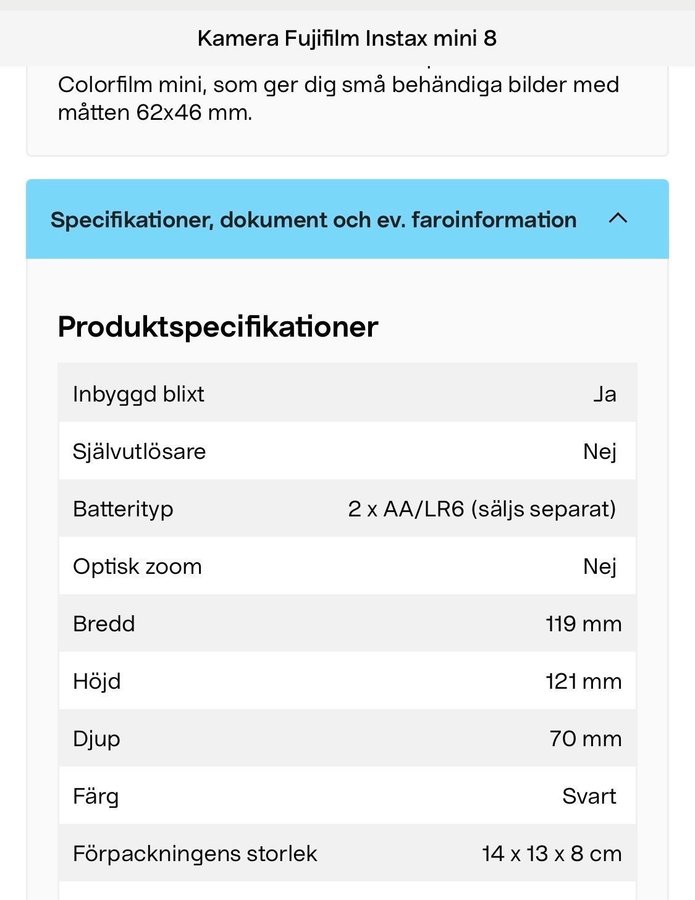Collapse the Specifikationer section chevron
This screenshot has height=900, width=695.
(618, 218)
